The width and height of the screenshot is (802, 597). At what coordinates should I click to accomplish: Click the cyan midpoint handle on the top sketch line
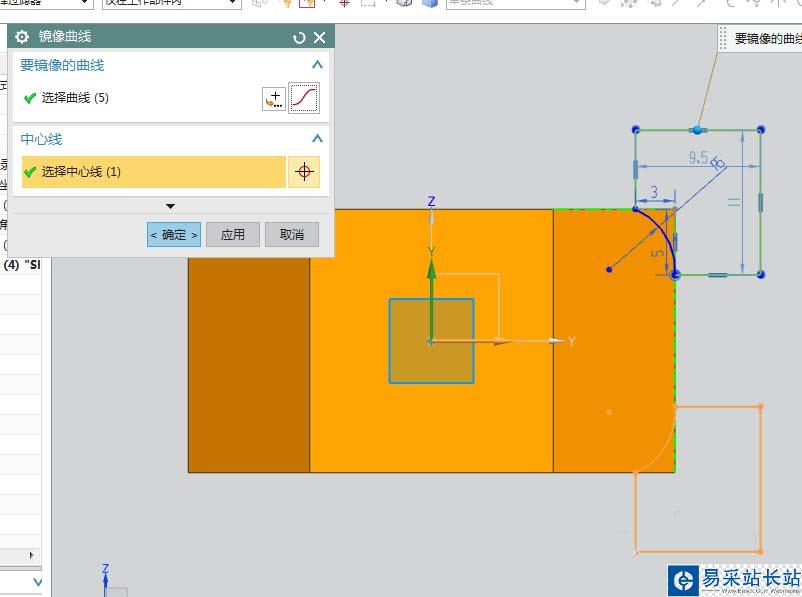698,130
